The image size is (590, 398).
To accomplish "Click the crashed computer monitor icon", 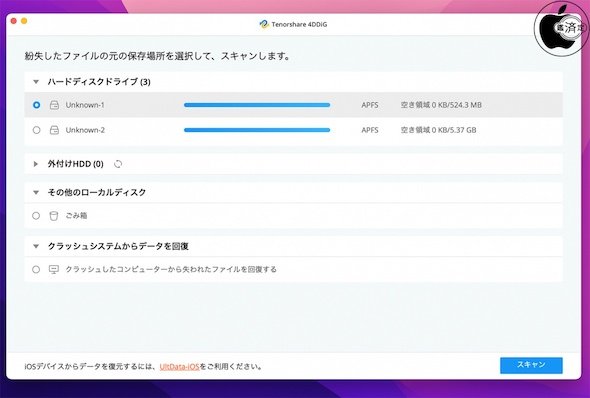I will (x=54, y=269).
